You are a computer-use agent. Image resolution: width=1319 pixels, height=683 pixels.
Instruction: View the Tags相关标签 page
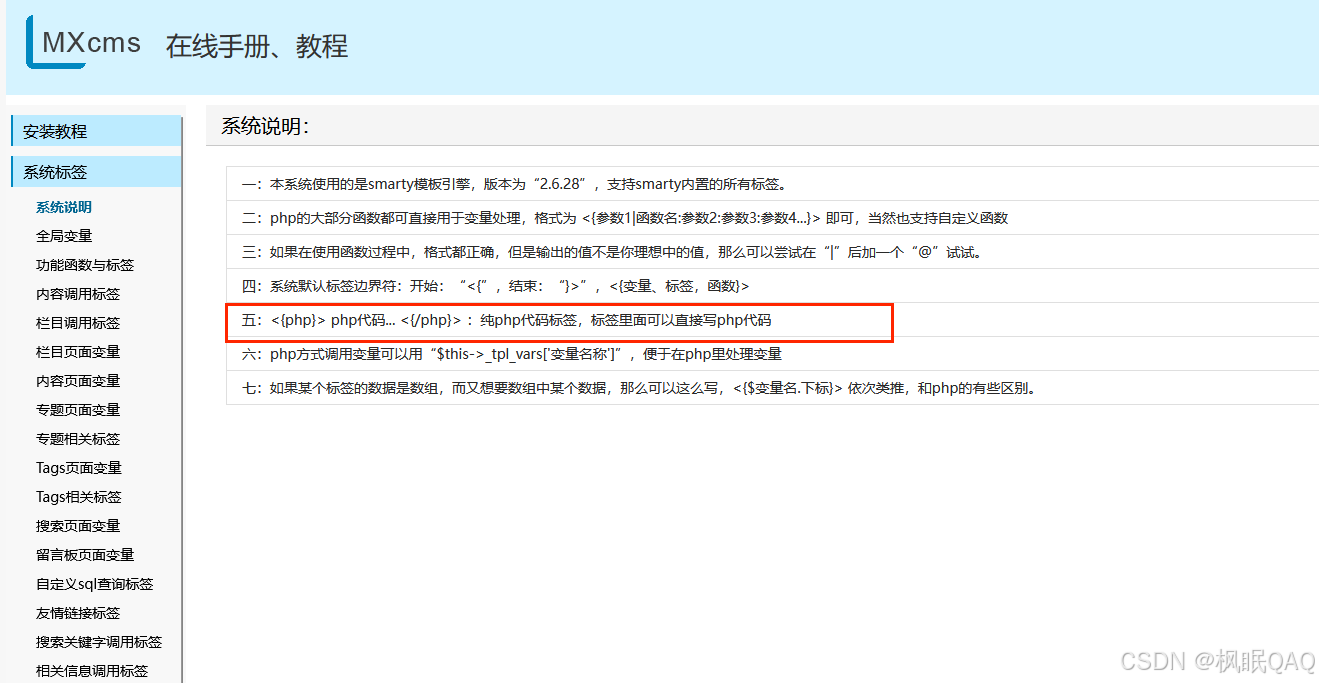78,496
